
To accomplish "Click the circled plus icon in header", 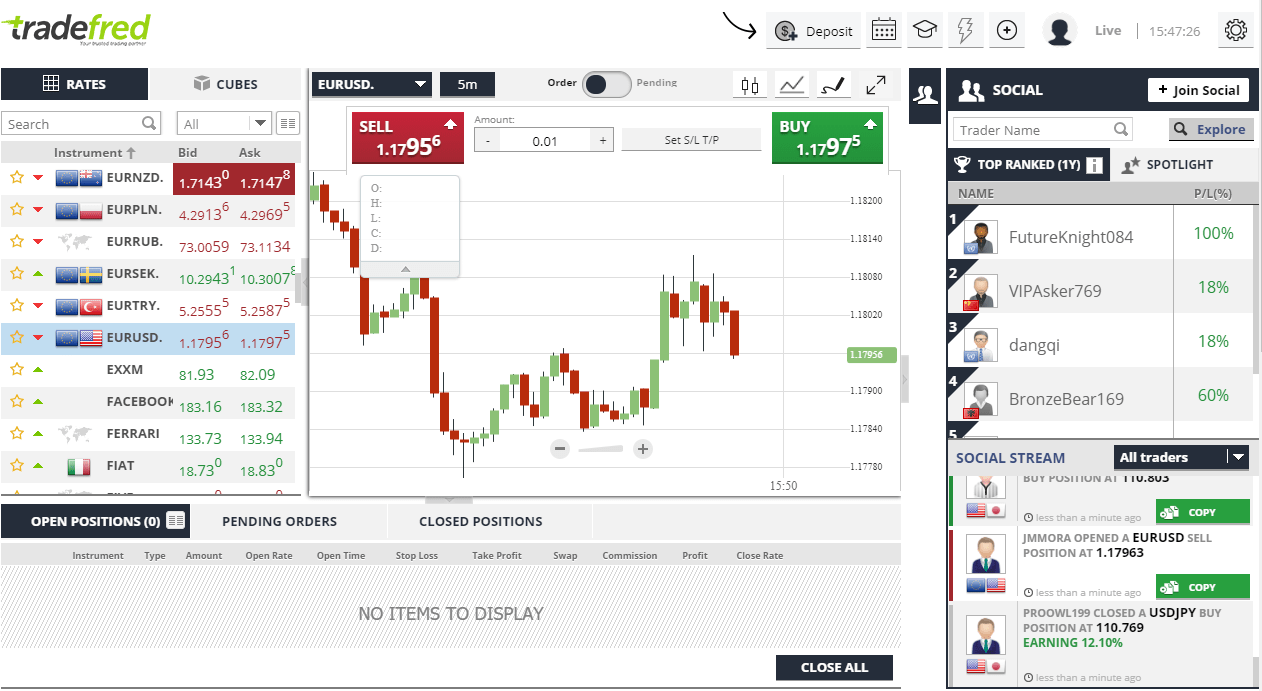I will (1007, 30).
